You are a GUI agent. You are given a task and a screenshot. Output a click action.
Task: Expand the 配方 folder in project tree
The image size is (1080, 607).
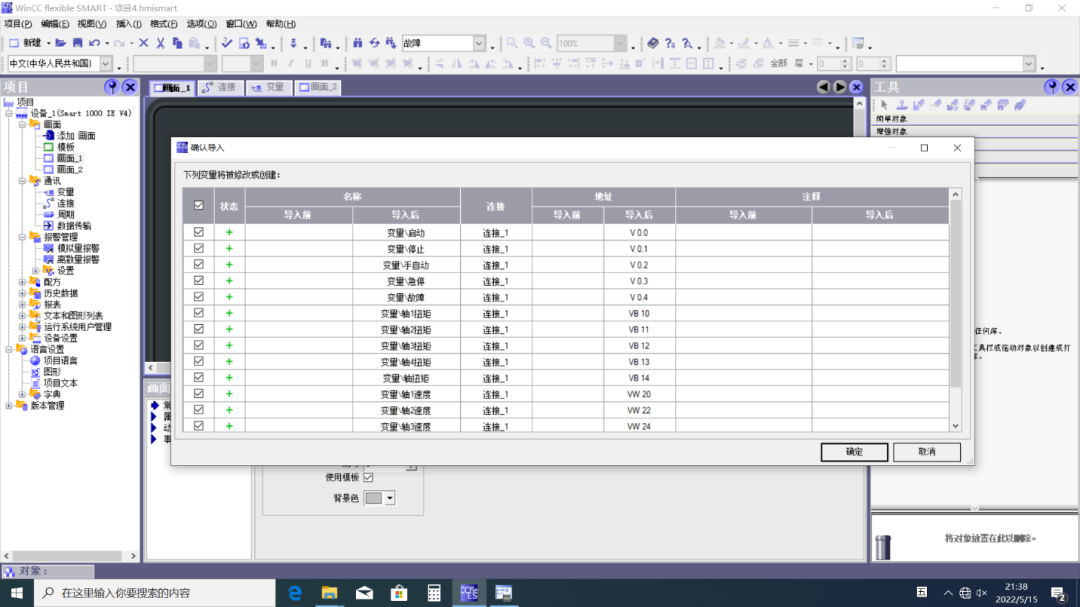[x=22, y=282]
